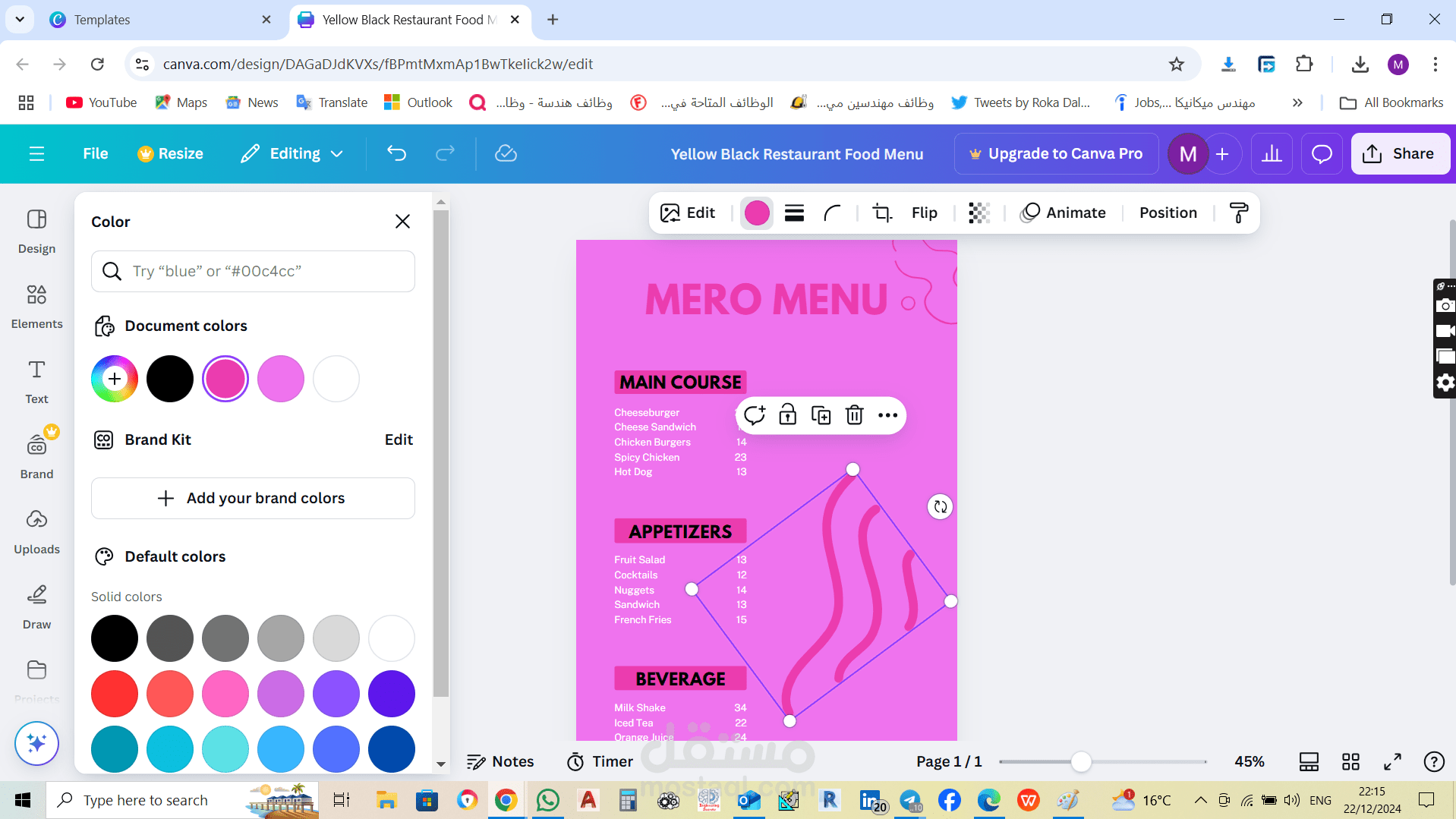Image resolution: width=1456 pixels, height=819 pixels.
Task: Switch to grid view of pages
Action: [x=1350, y=761]
